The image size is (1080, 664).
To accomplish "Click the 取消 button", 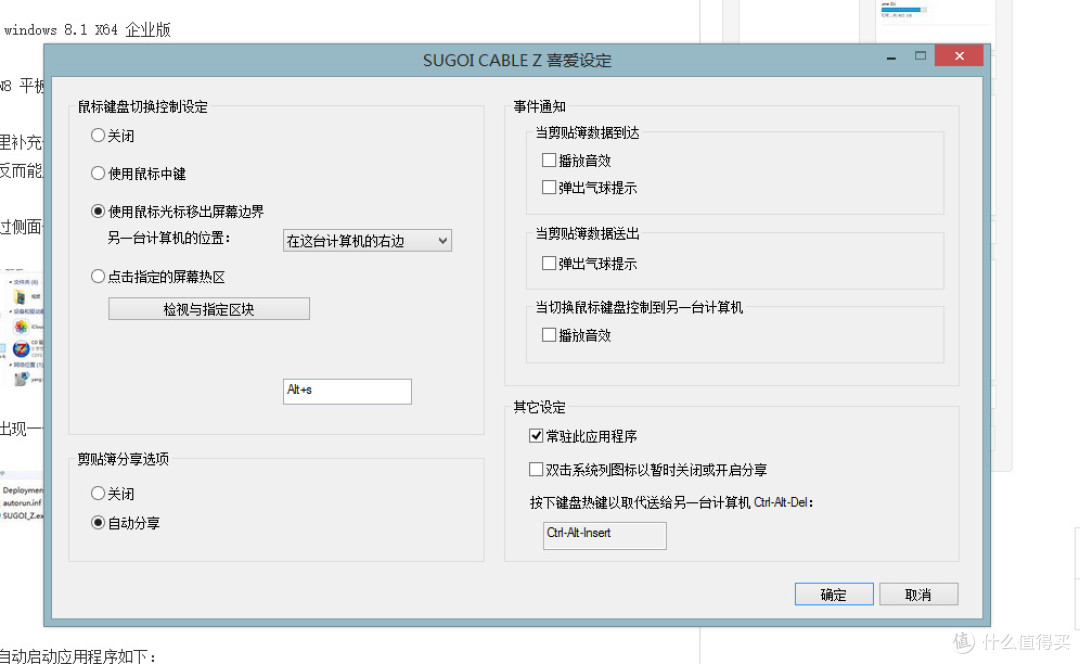I will point(918,594).
